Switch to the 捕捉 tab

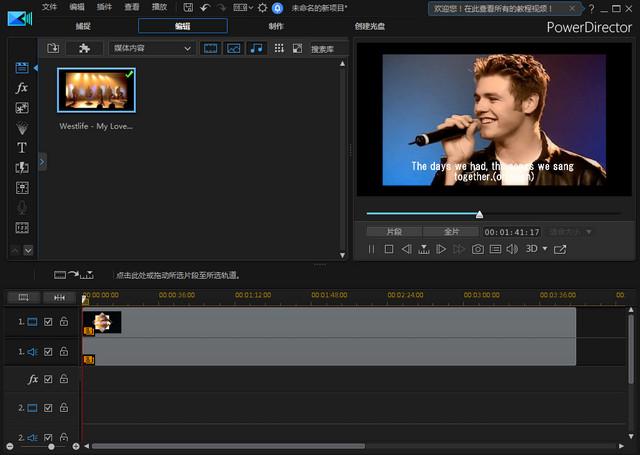83,26
